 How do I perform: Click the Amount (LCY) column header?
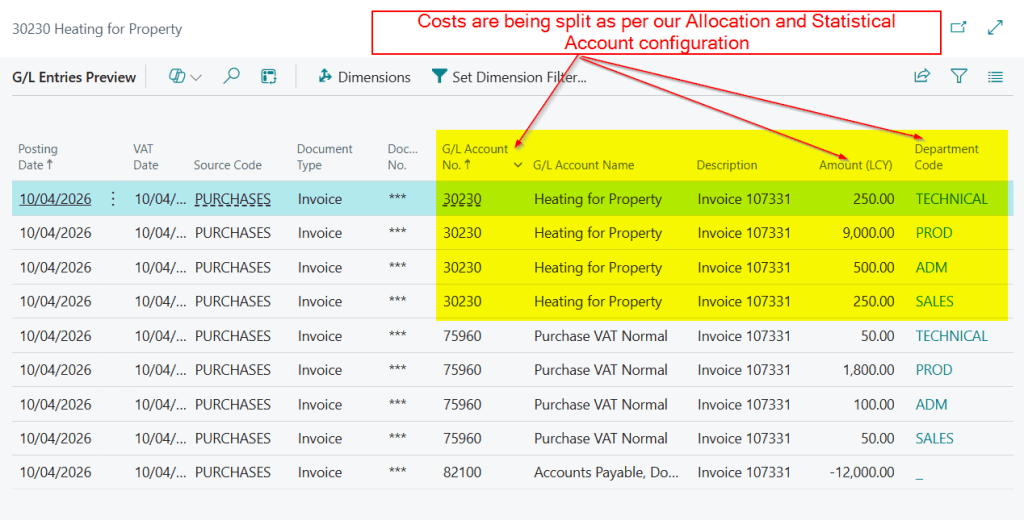[856, 165]
